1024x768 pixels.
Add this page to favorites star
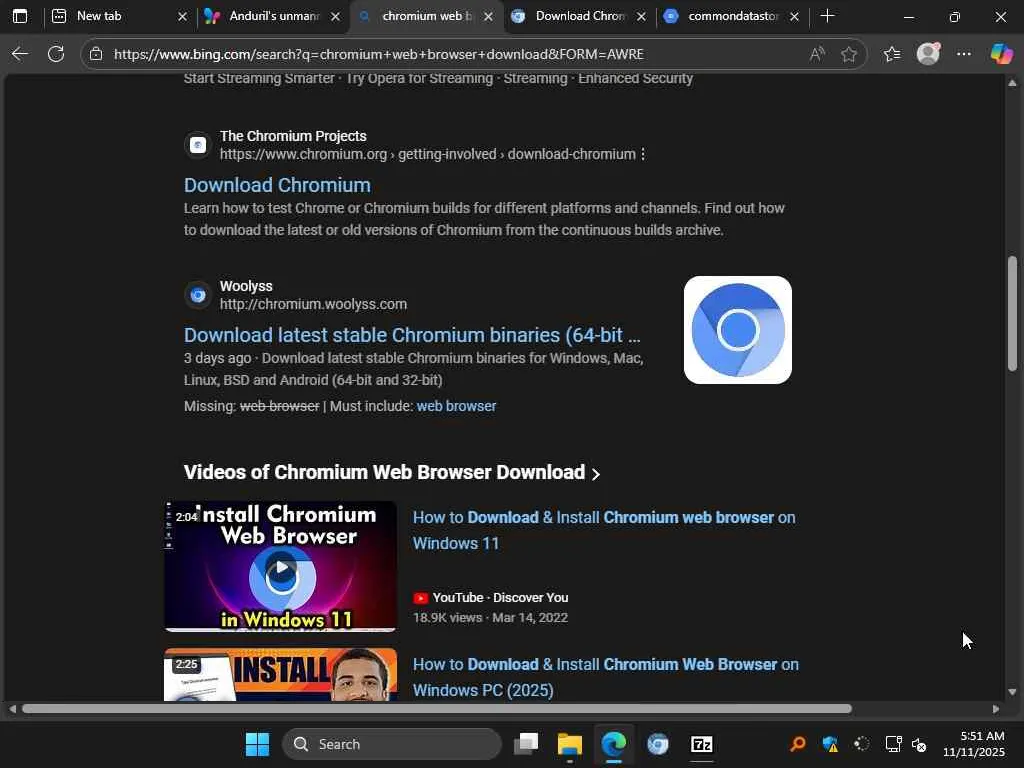(x=848, y=54)
